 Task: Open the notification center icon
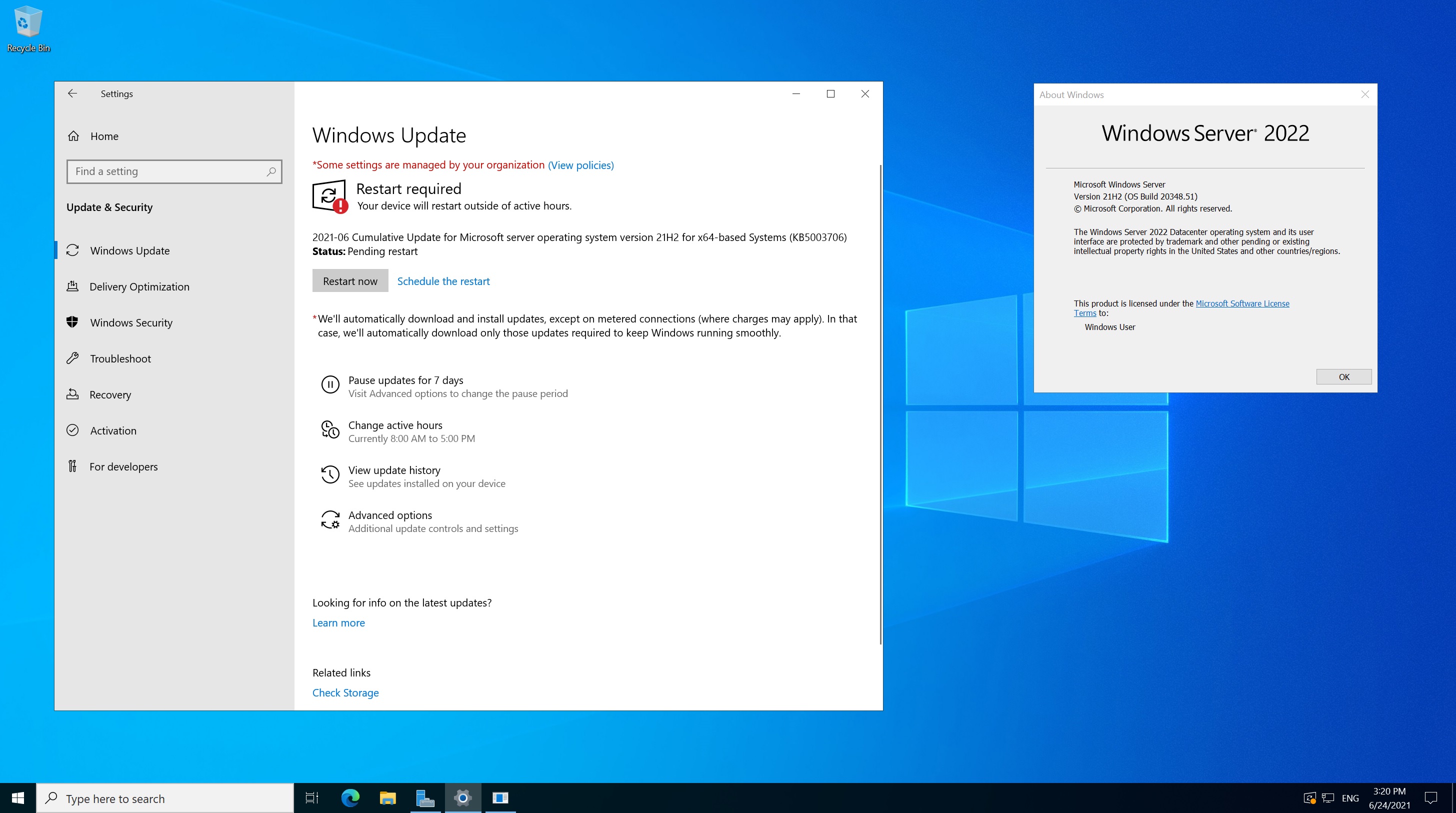pos(1431,797)
